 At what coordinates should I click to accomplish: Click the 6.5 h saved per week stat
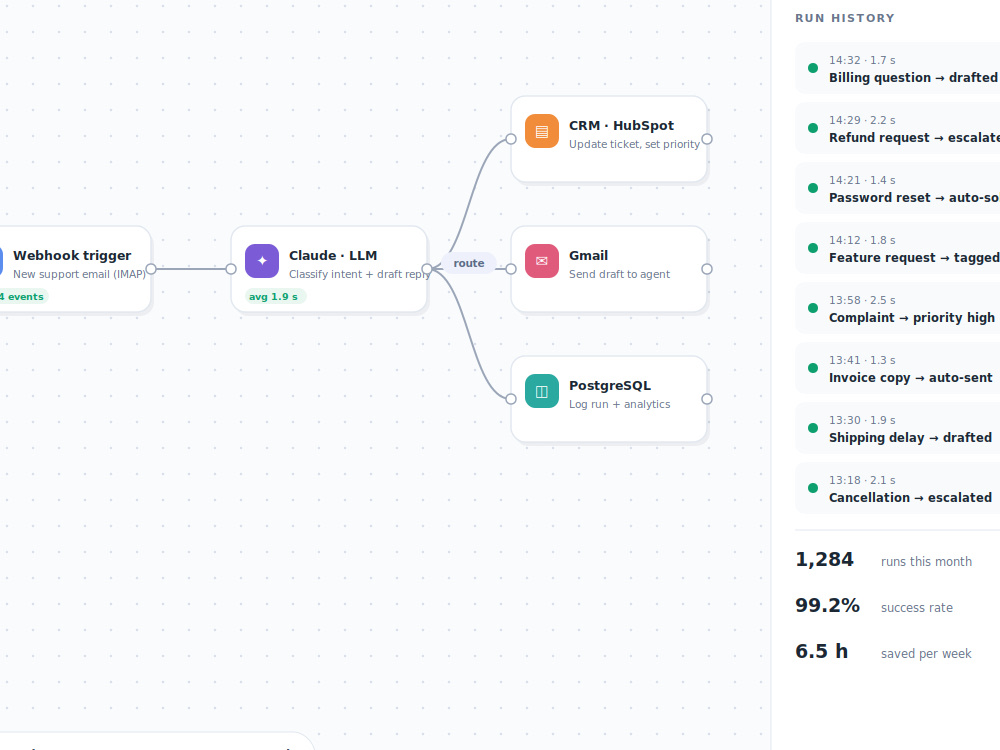(x=883, y=652)
